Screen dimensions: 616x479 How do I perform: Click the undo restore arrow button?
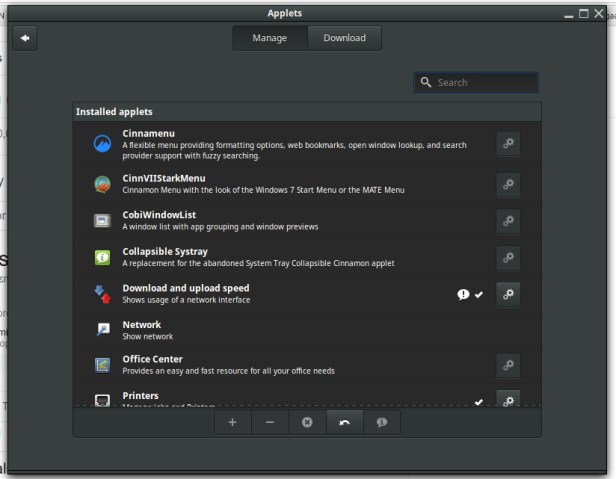[x=344, y=422]
